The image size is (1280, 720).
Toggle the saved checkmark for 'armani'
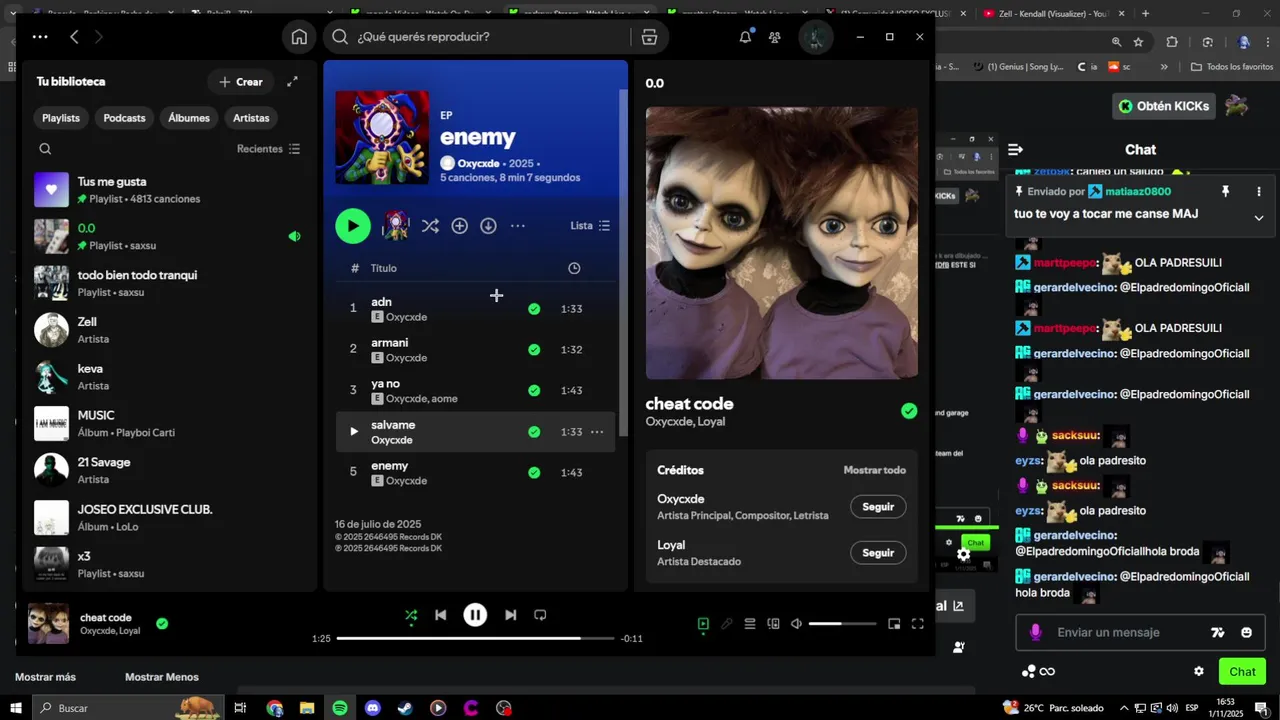(x=534, y=350)
